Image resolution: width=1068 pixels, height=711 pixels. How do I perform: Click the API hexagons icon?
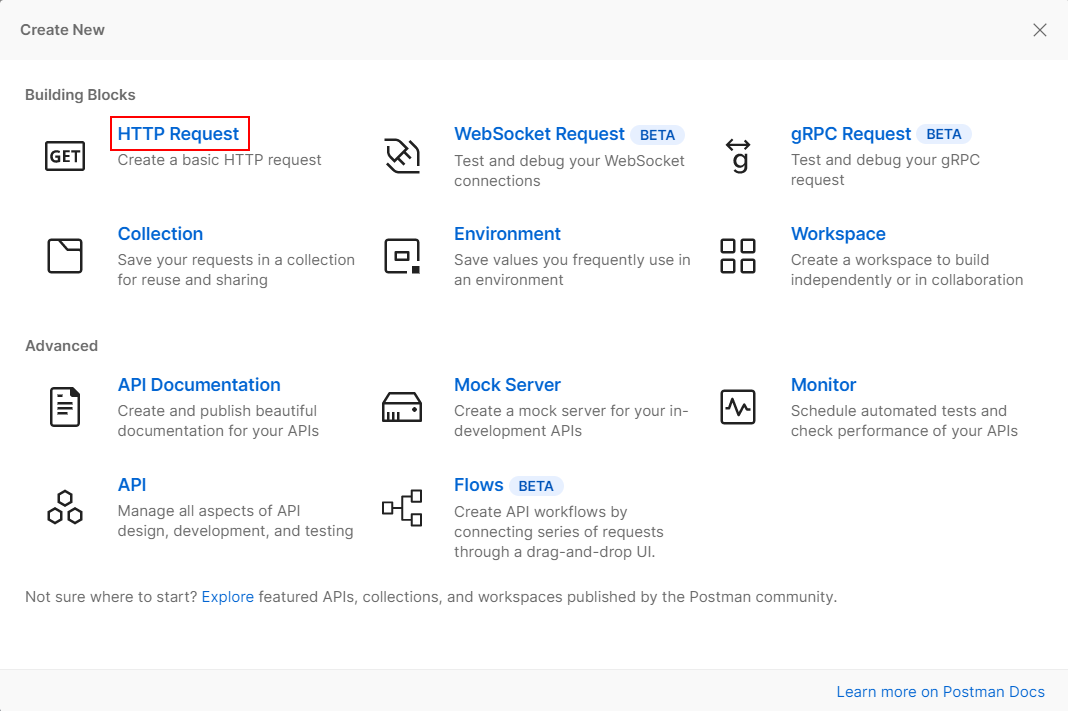pos(65,507)
